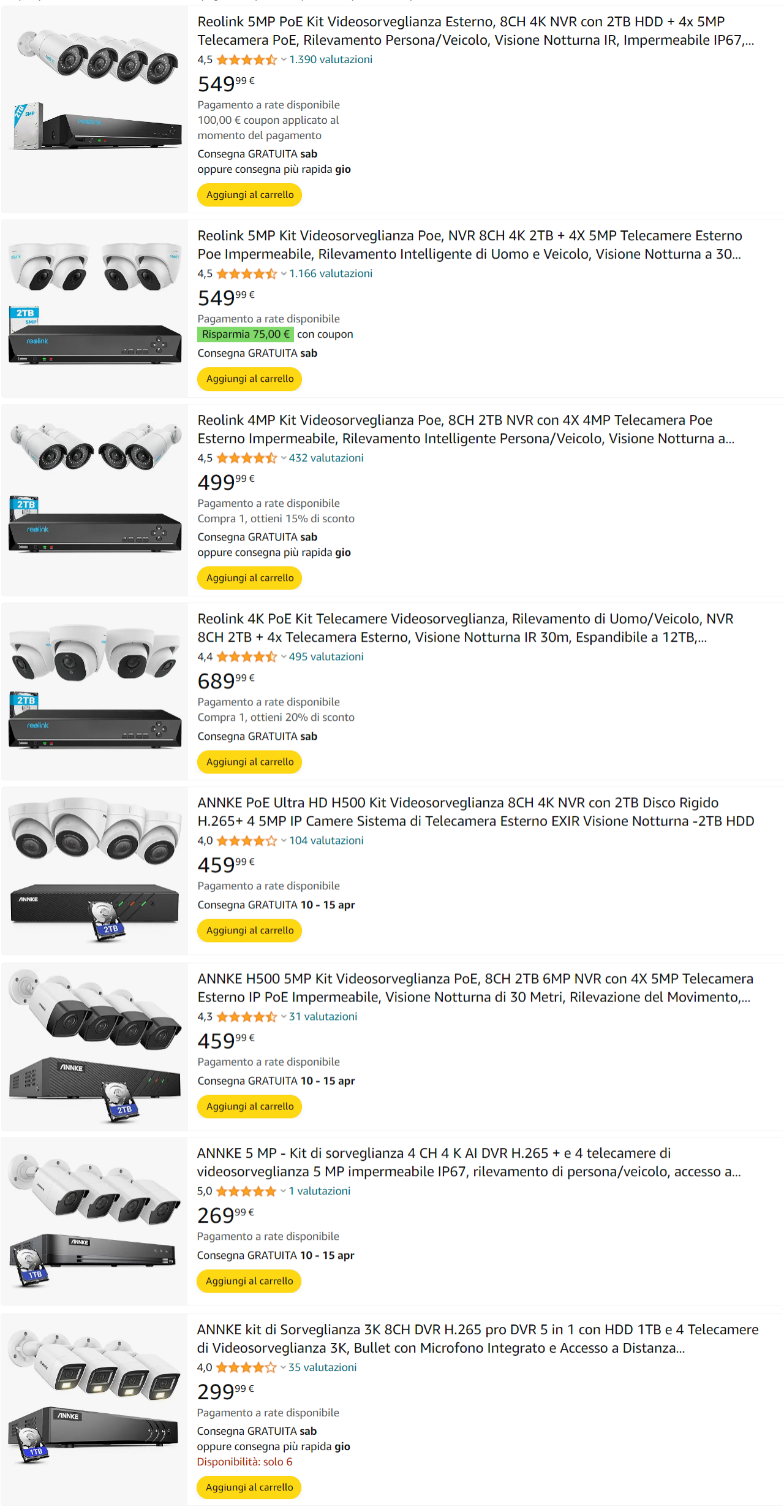This screenshot has width=784, height=1512.
Task: Click the Risparmia 75,00 € coupon badge
Action: pyautogui.click(x=245, y=334)
